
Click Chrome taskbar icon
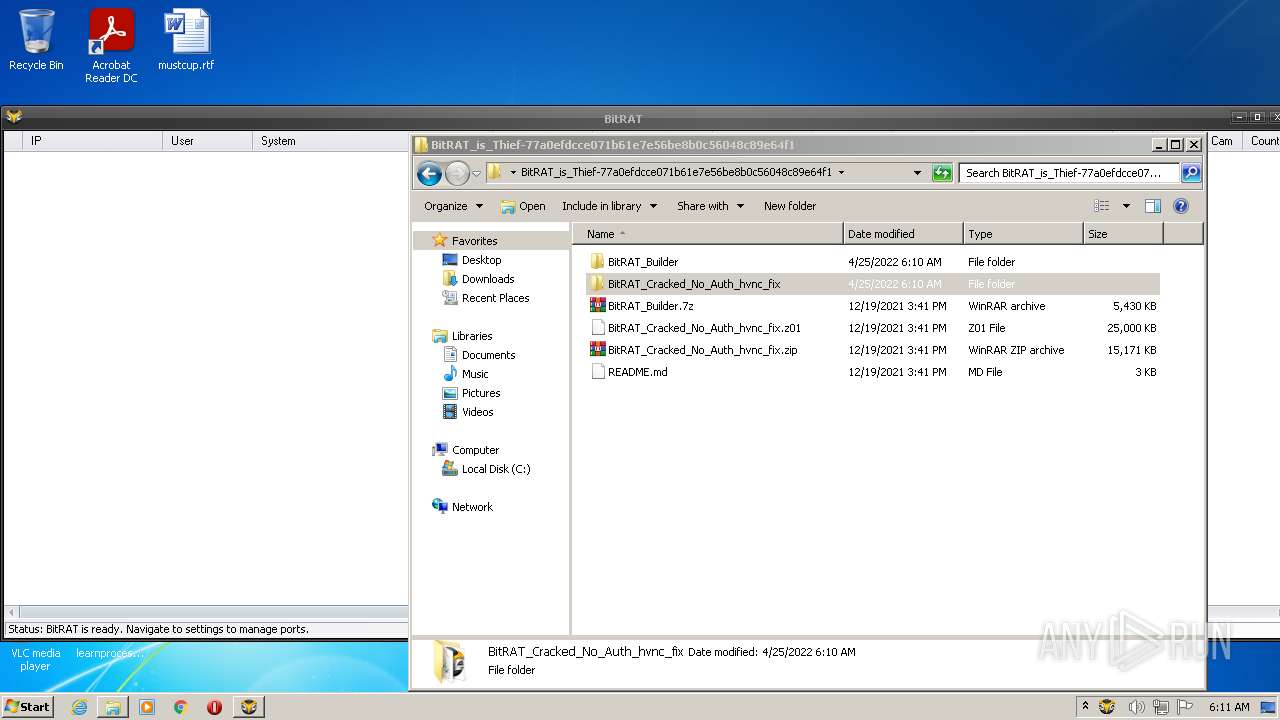tap(181, 707)
